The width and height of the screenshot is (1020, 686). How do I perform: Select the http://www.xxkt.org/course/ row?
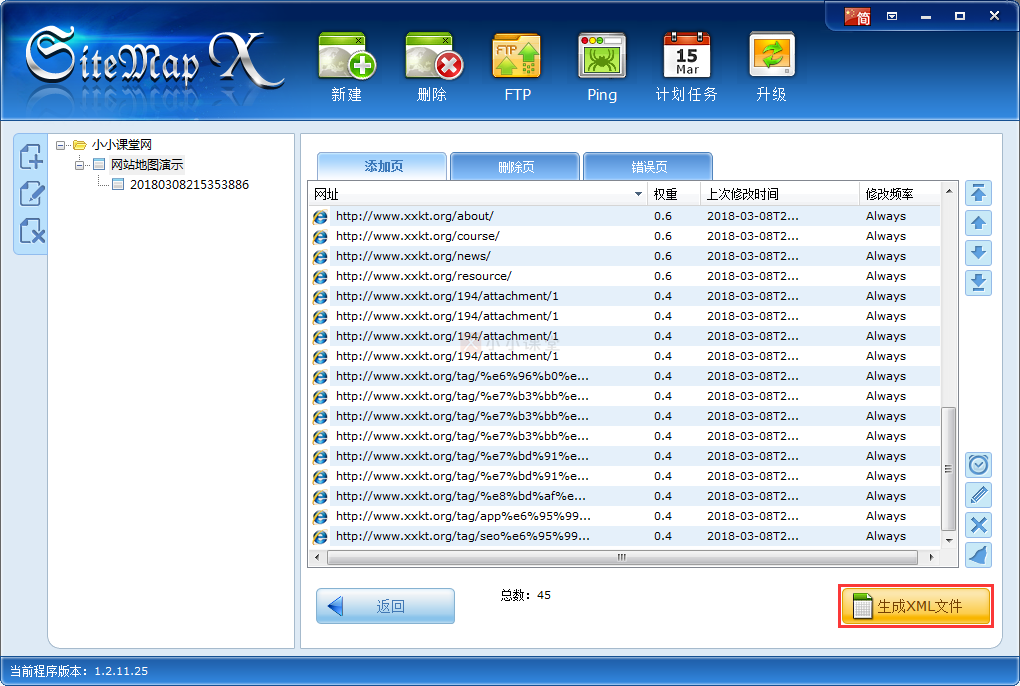(x=625, y=236)
